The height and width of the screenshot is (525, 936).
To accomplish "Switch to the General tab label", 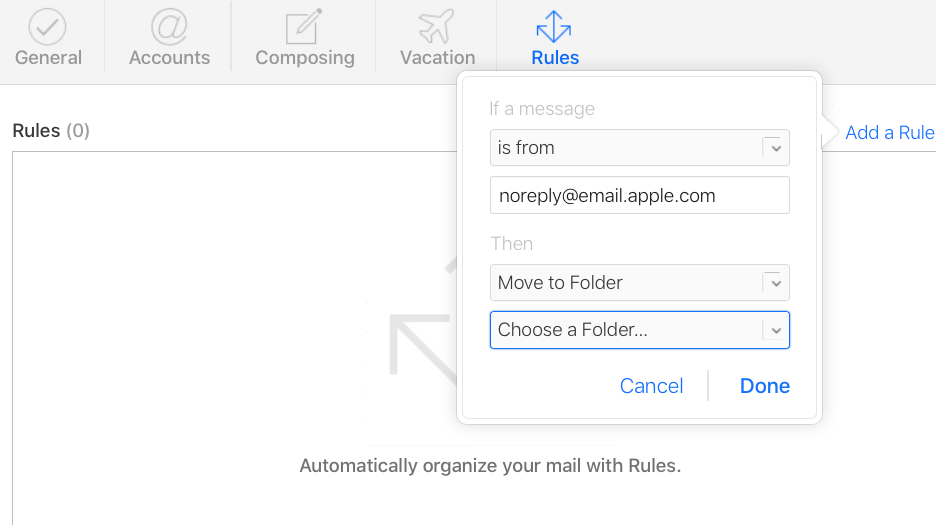I will (x=48, y=58).
